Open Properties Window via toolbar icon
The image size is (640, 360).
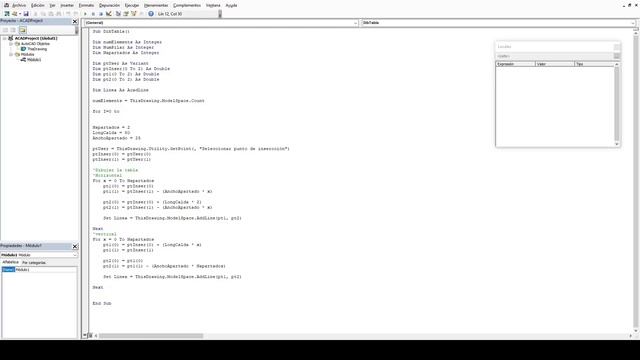[126, 14]
